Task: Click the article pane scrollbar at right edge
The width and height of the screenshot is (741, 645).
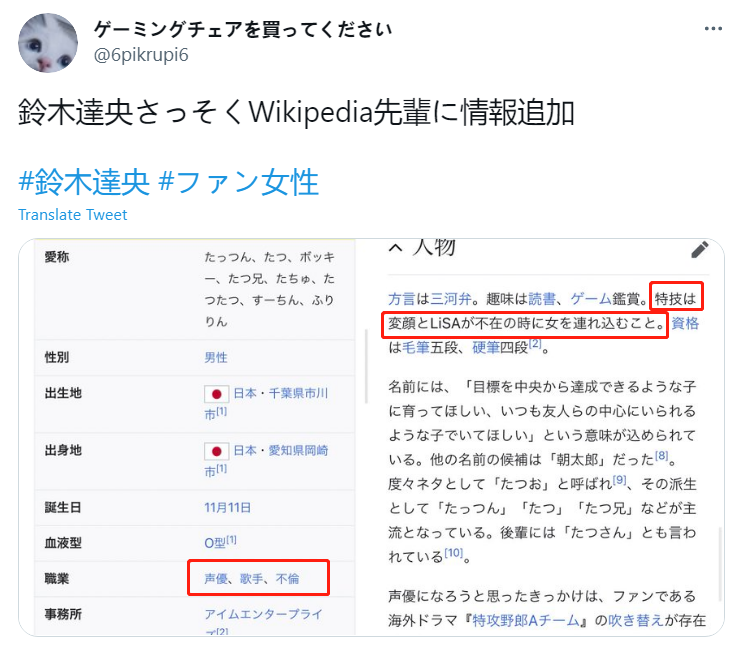Action: 720,563
